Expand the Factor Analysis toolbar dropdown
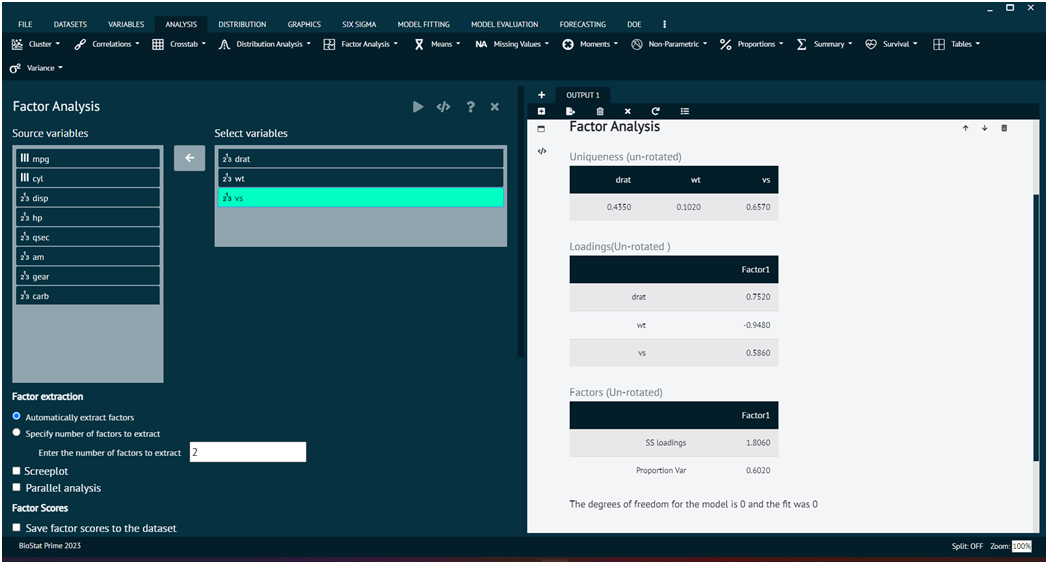Image resolution: width=1048 pixels, height=564 pixels. [x=361, y=44]
